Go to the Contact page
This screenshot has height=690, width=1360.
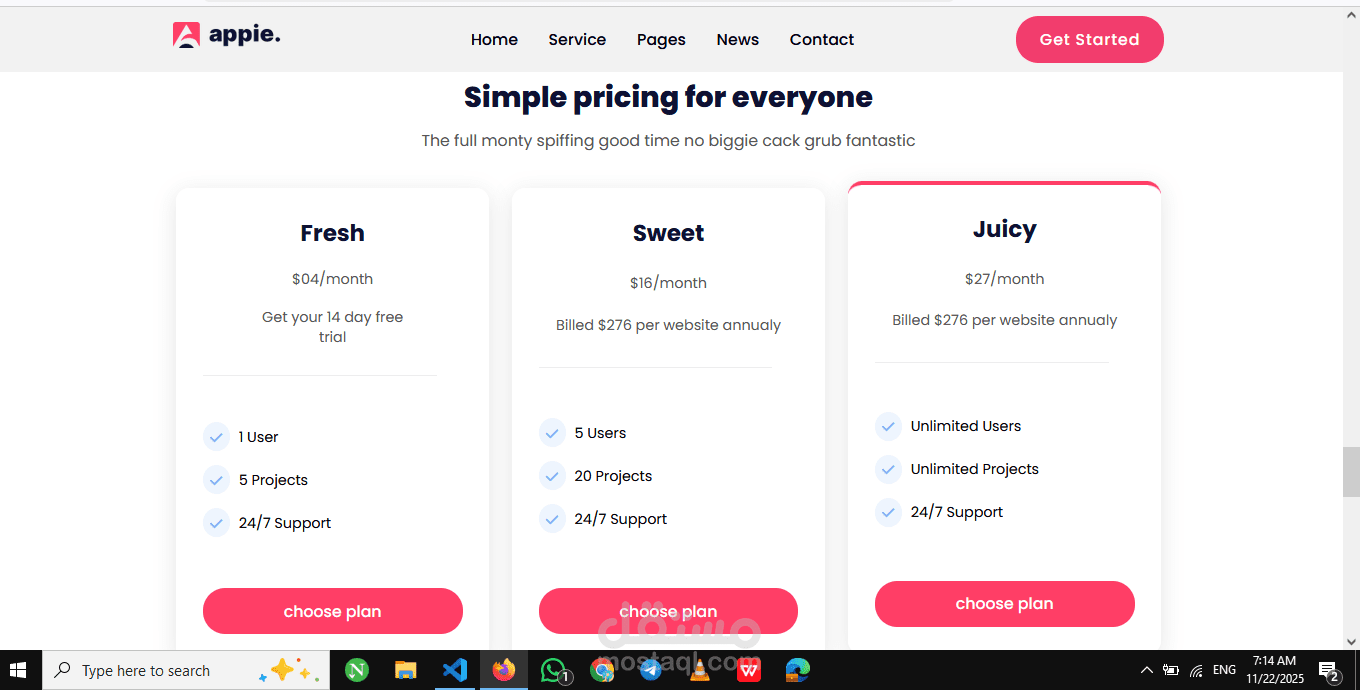821,40
